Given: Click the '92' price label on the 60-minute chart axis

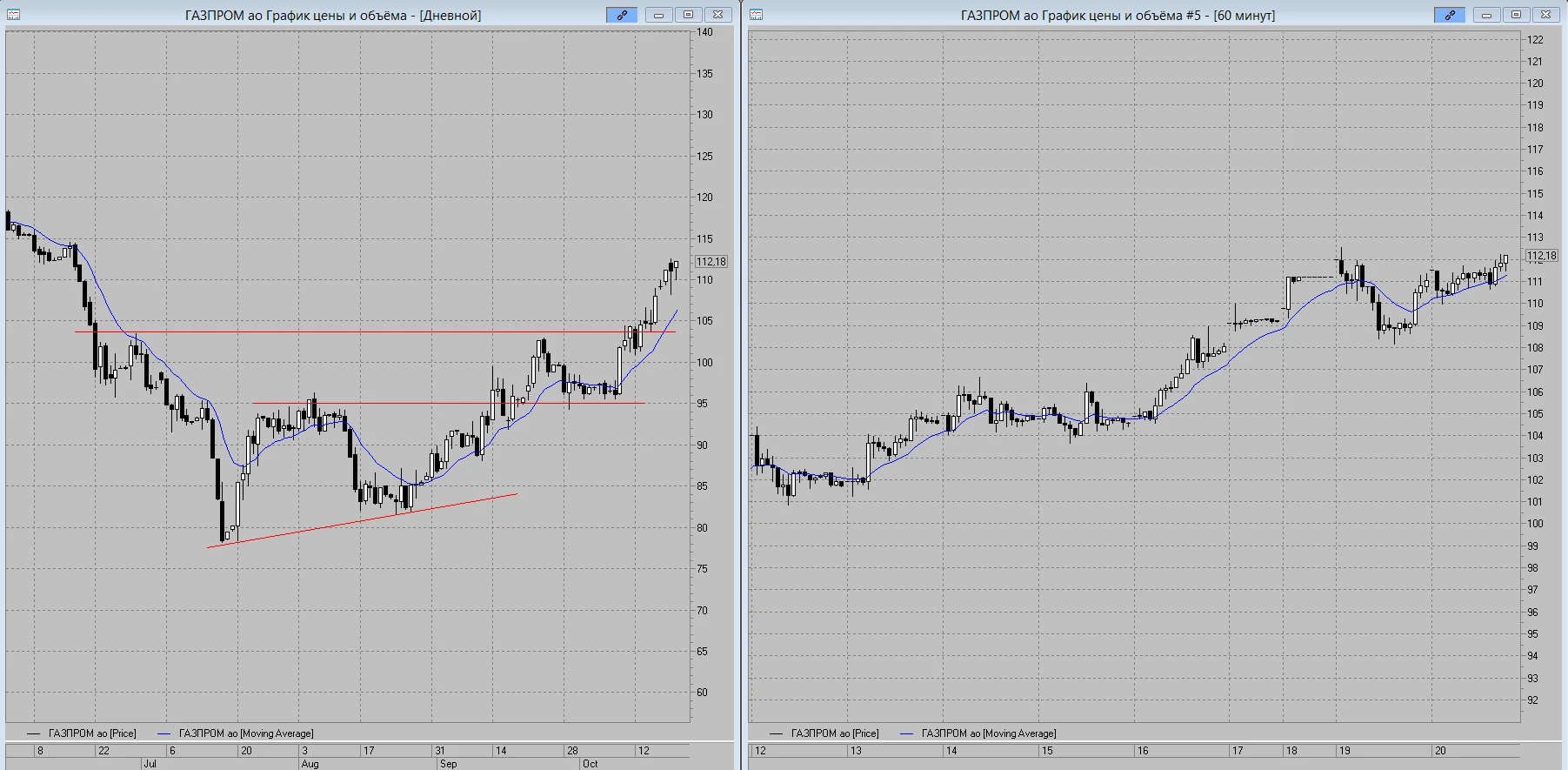Looking at the screenshot, I should (1532, 700).
